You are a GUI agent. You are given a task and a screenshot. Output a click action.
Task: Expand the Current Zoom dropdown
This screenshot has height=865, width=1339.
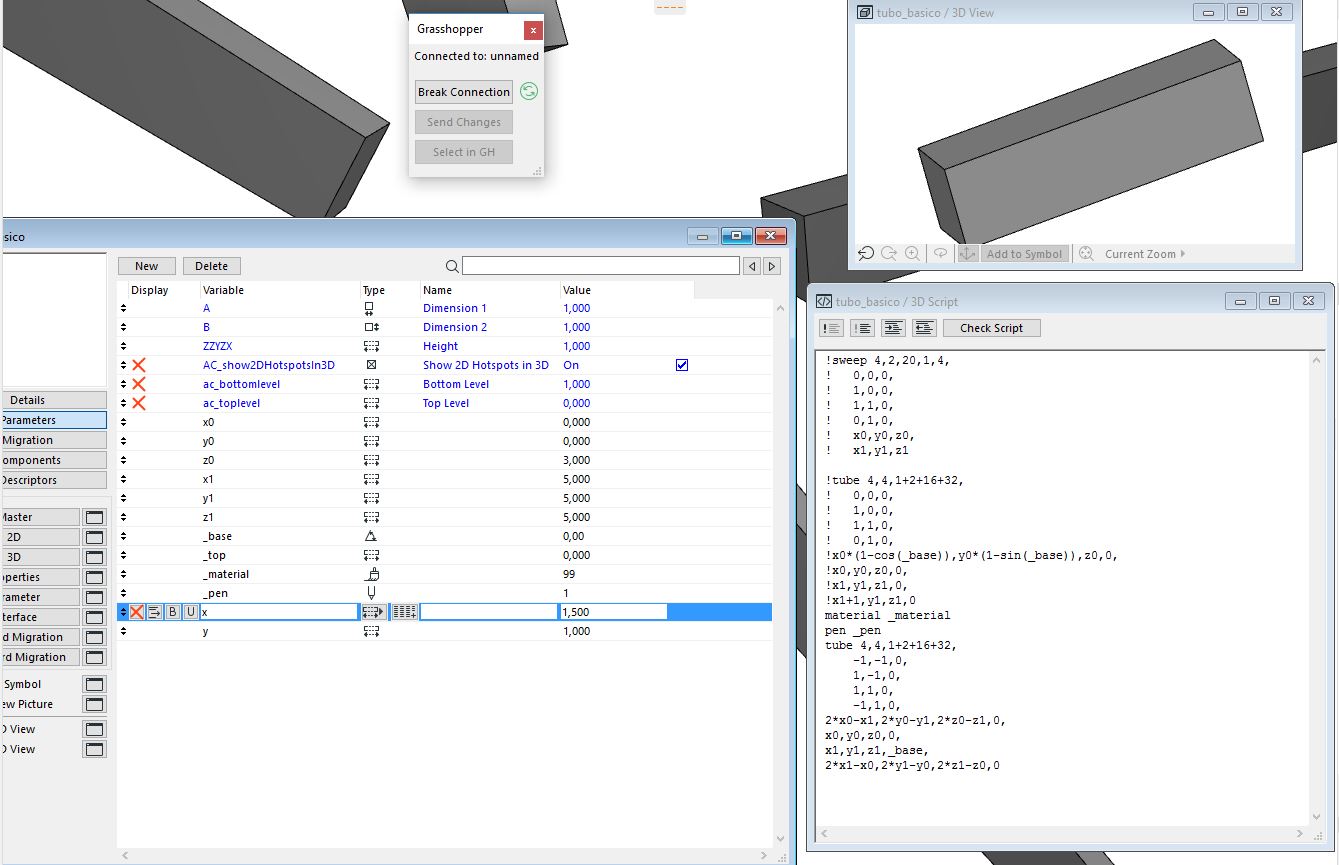(1145, 254)
